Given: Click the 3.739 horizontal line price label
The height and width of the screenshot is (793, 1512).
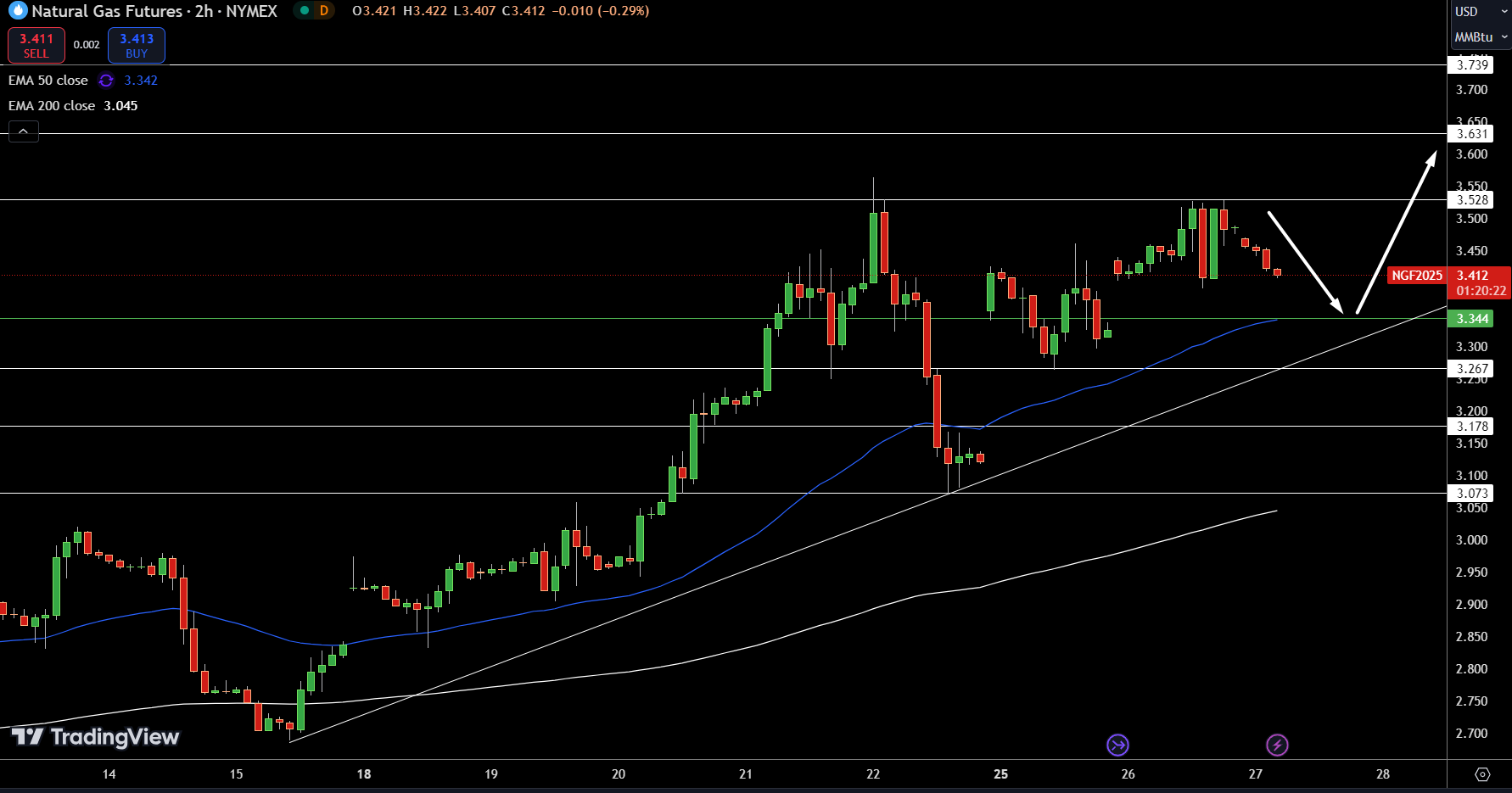Looking at the screenshot, I should point(1472,65).
